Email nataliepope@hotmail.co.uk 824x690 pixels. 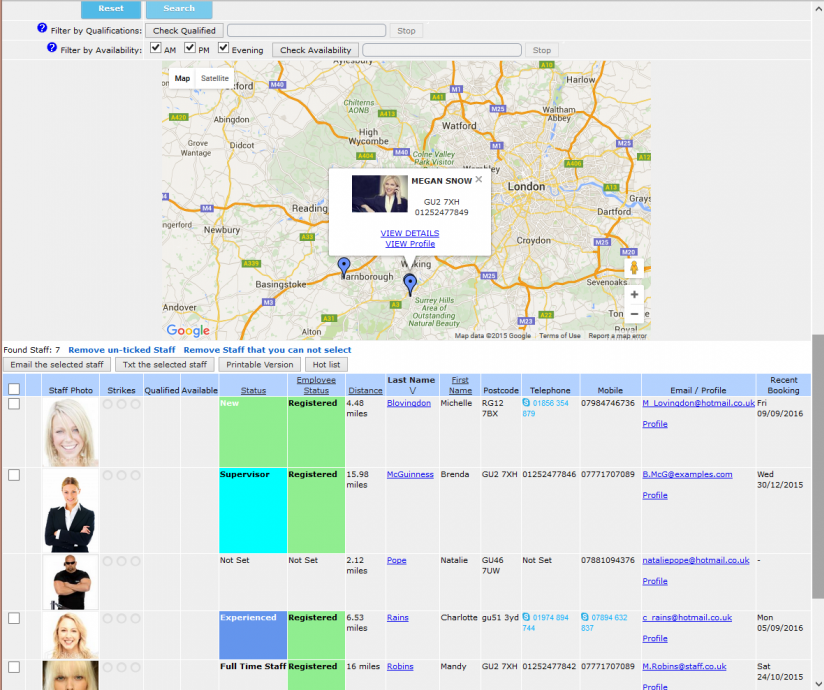point(696,561)
